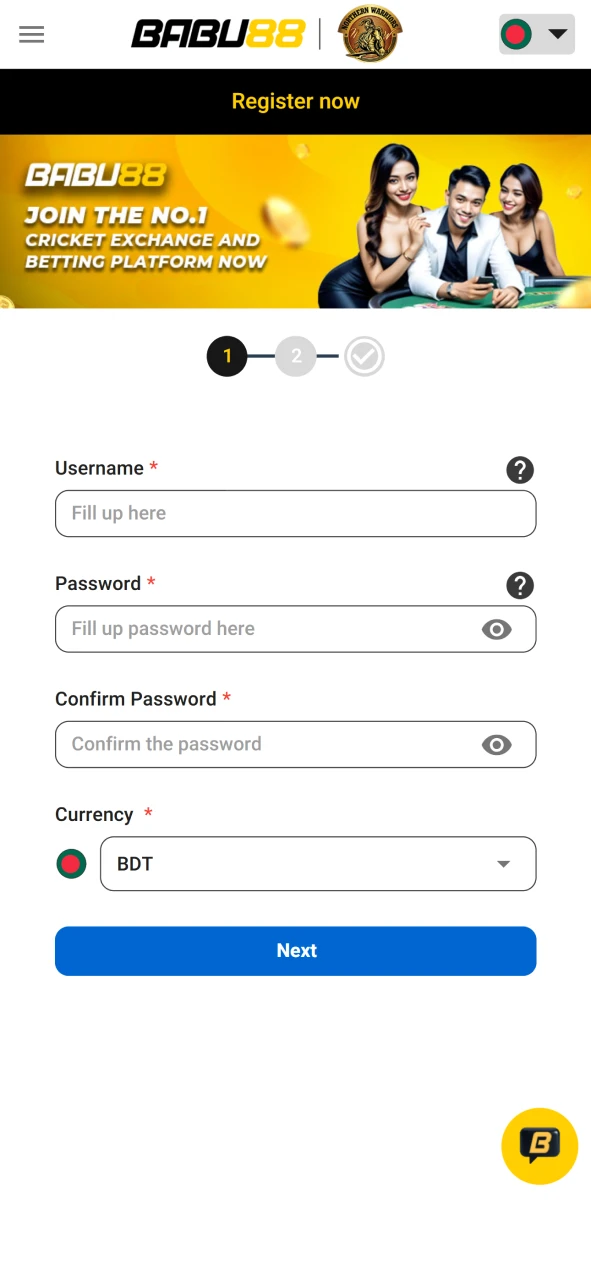Open the help tooltip next to Username
This screenshot has width=591, height=1280.
(x=520, y=470)
